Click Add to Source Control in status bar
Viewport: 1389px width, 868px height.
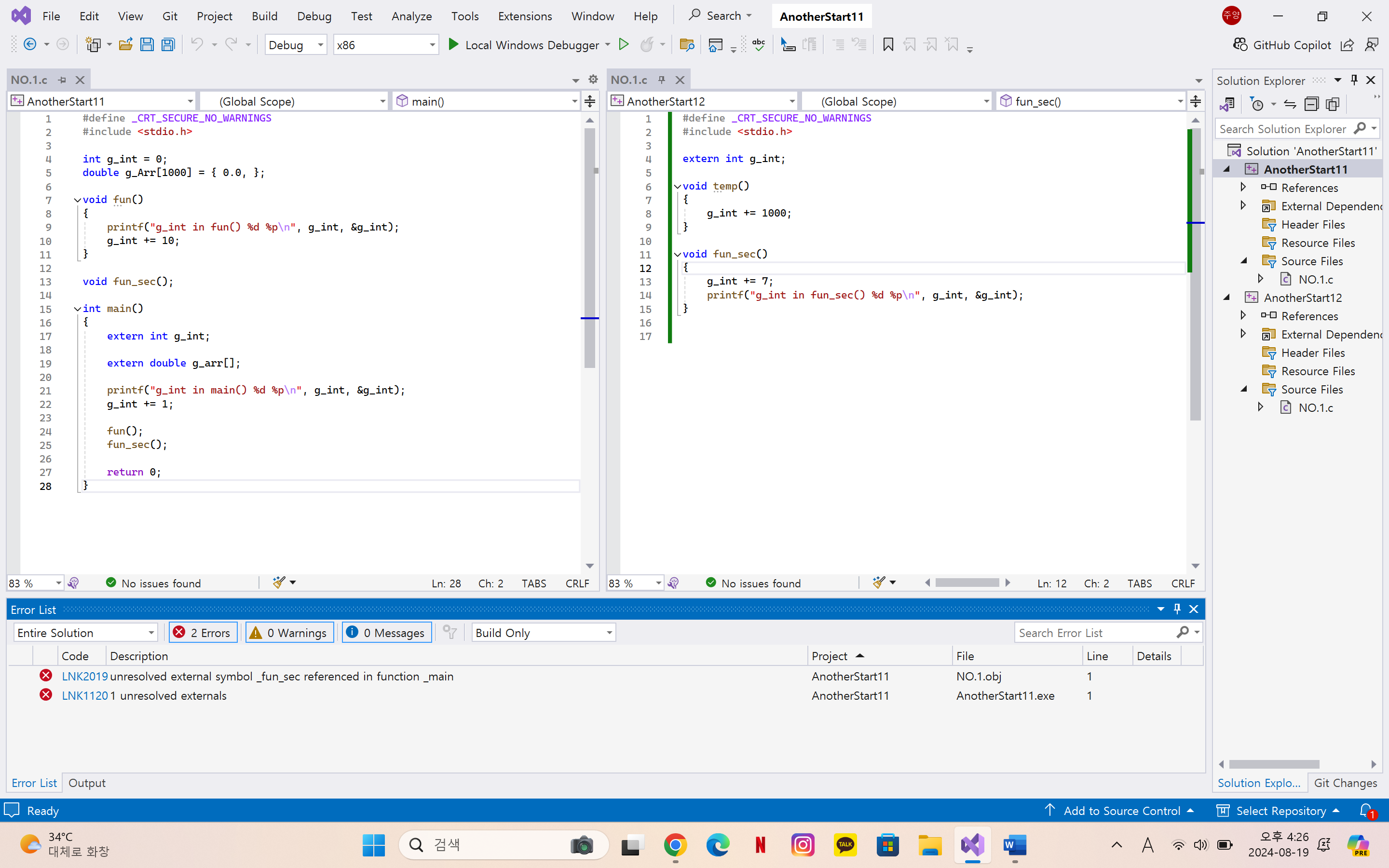[x=1120, y=811]
